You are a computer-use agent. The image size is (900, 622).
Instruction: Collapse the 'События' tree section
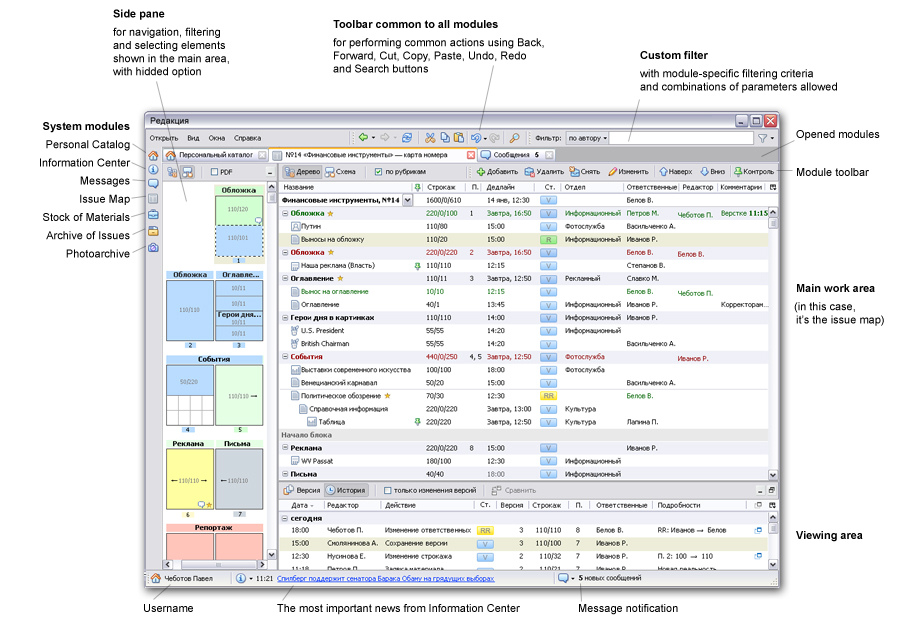285,356
